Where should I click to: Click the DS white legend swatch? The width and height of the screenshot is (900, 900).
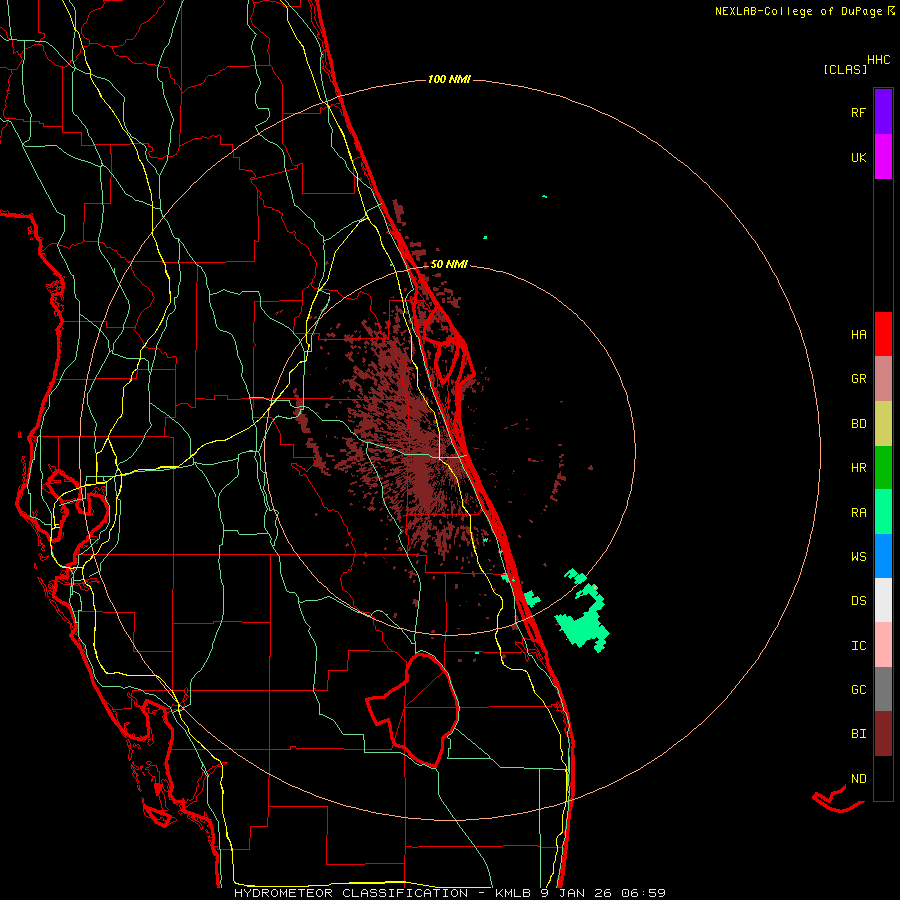coord(883,600)
